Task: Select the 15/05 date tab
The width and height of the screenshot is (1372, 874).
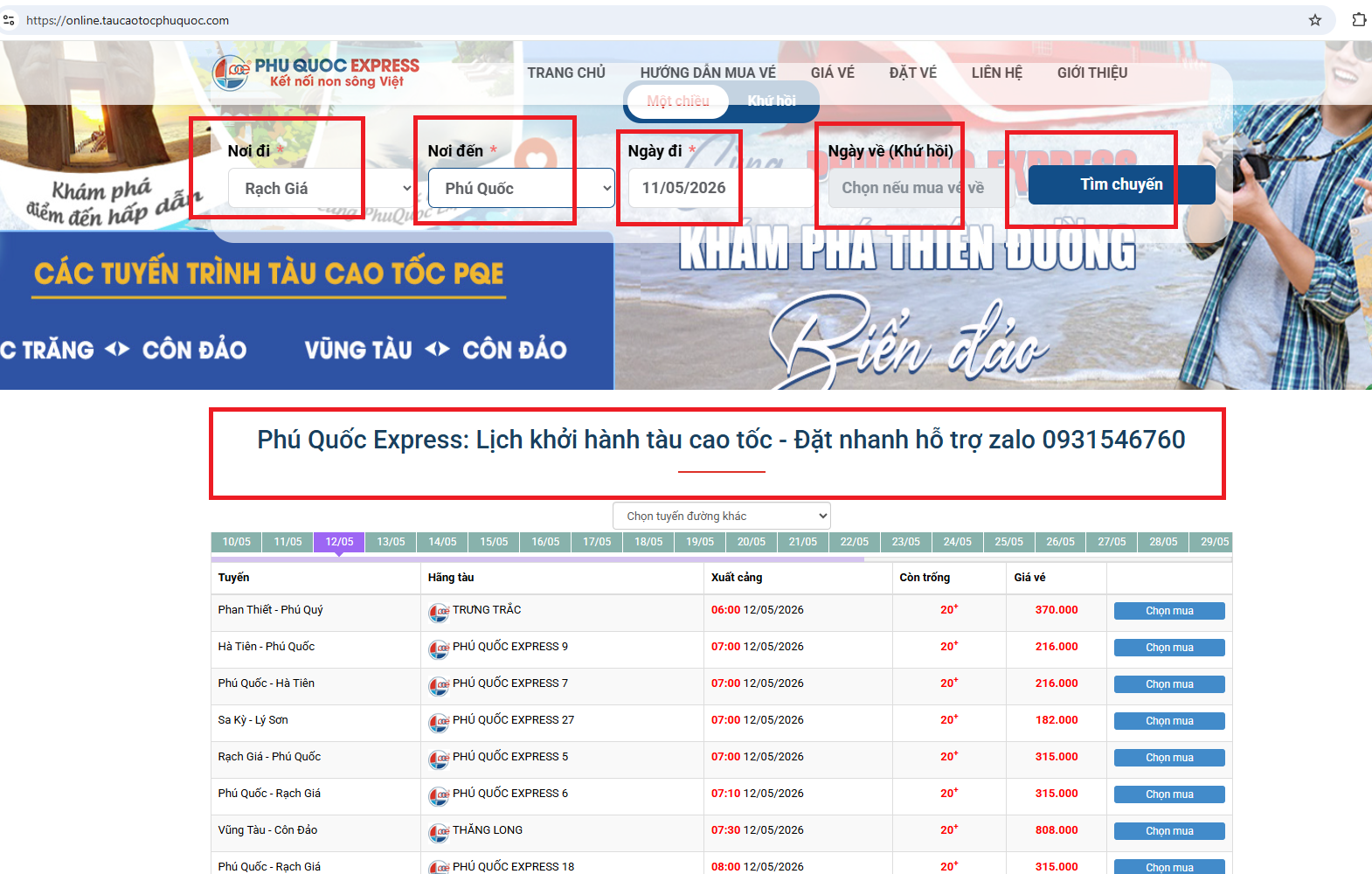Action: coord(494,542)
